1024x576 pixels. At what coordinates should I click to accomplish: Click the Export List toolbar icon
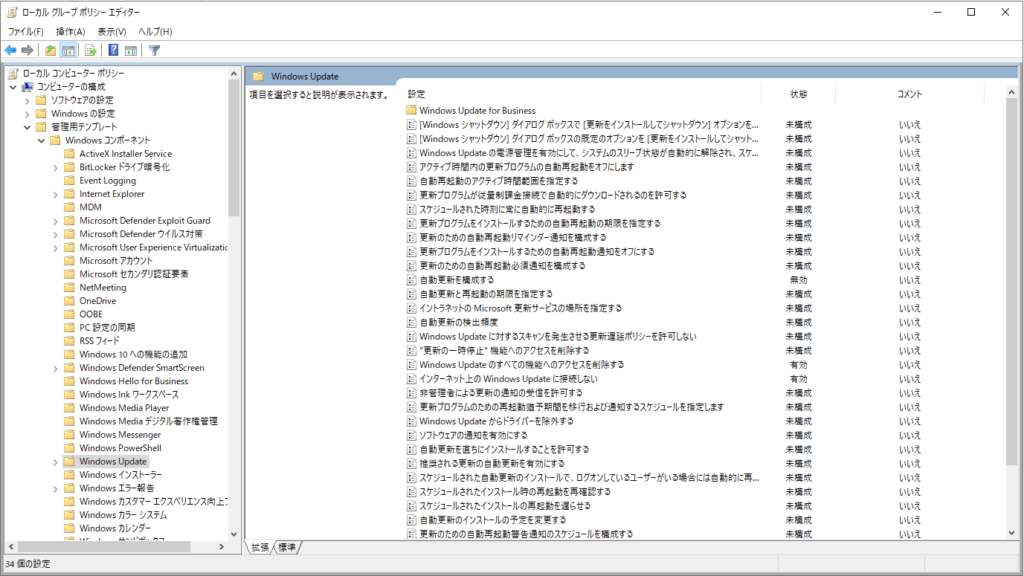91,50
